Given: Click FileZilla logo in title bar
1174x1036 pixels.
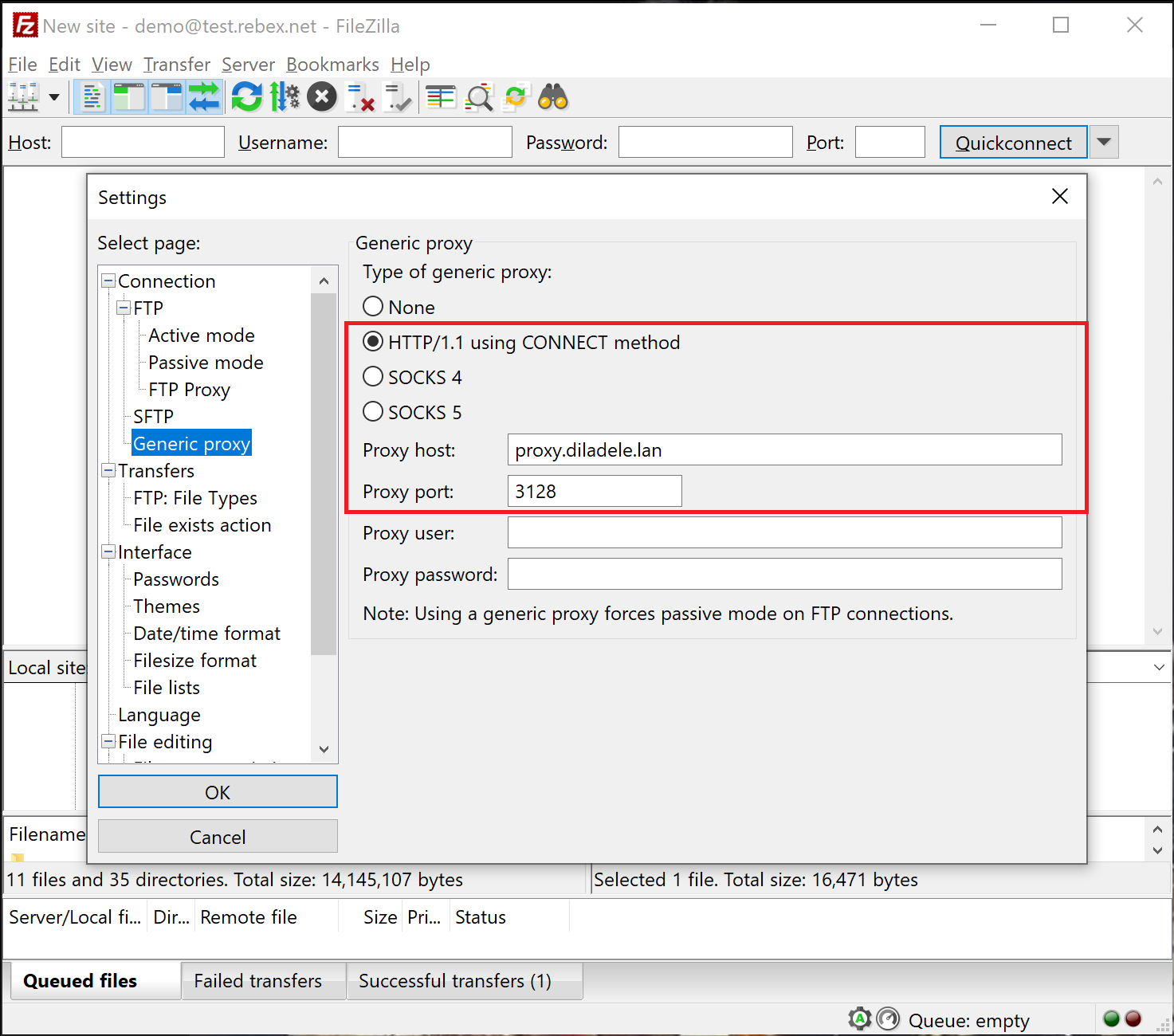Looking at the screenshot, I should pos(25,26).
